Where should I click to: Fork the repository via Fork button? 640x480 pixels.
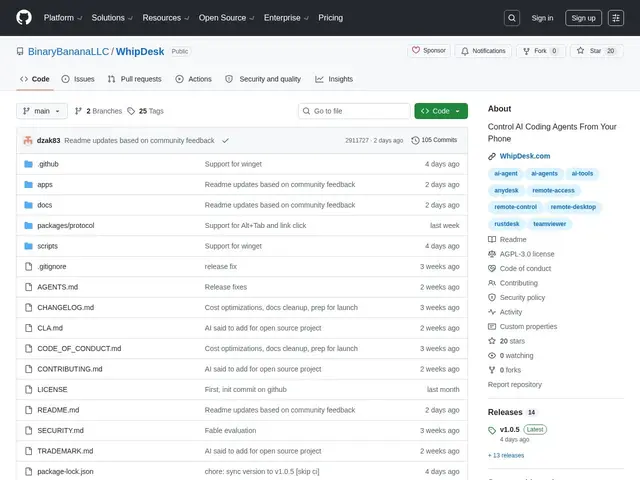click(x=540, y=51)
